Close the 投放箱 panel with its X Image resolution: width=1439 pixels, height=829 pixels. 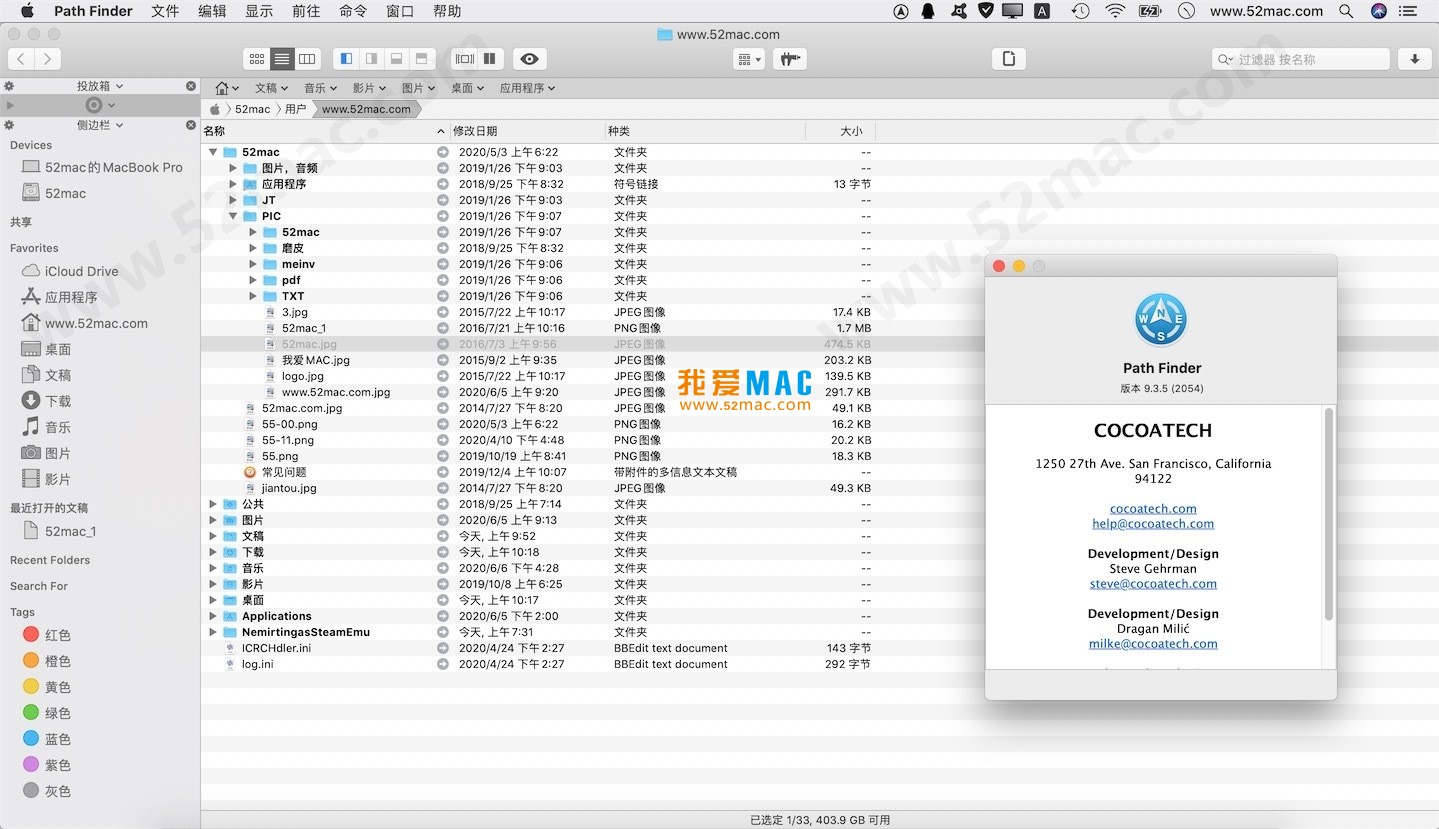coord(191,86)
